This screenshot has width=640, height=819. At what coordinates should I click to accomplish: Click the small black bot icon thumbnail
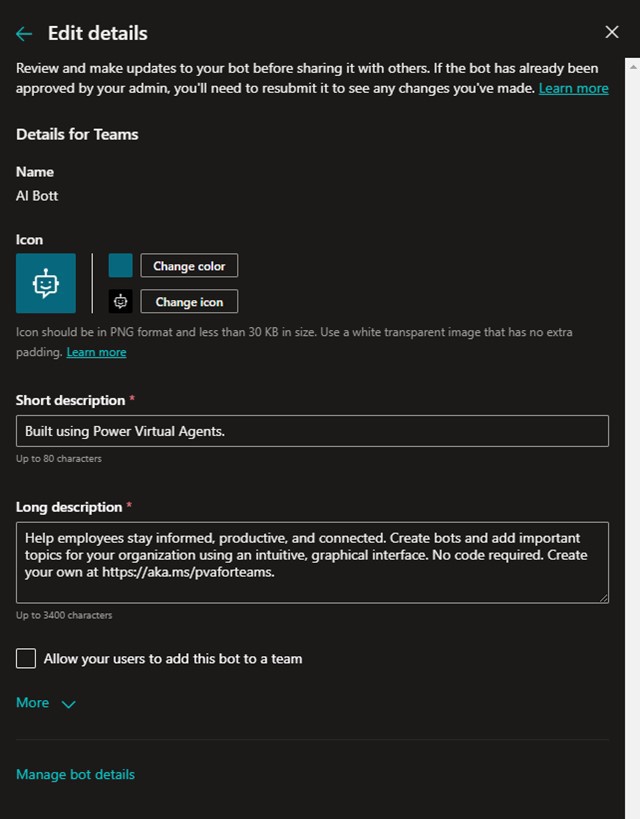click(x=120, y=301)
